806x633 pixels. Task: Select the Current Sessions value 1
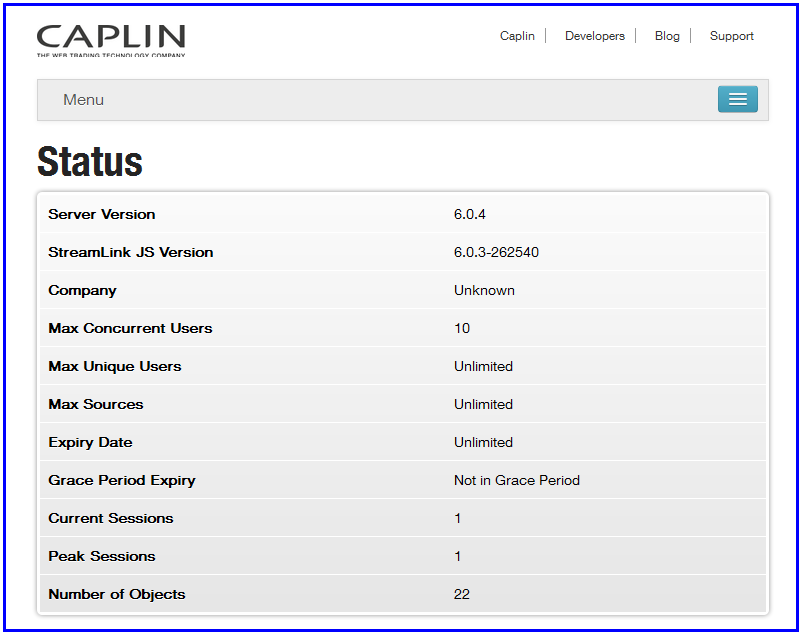click(x=457, y=518)
